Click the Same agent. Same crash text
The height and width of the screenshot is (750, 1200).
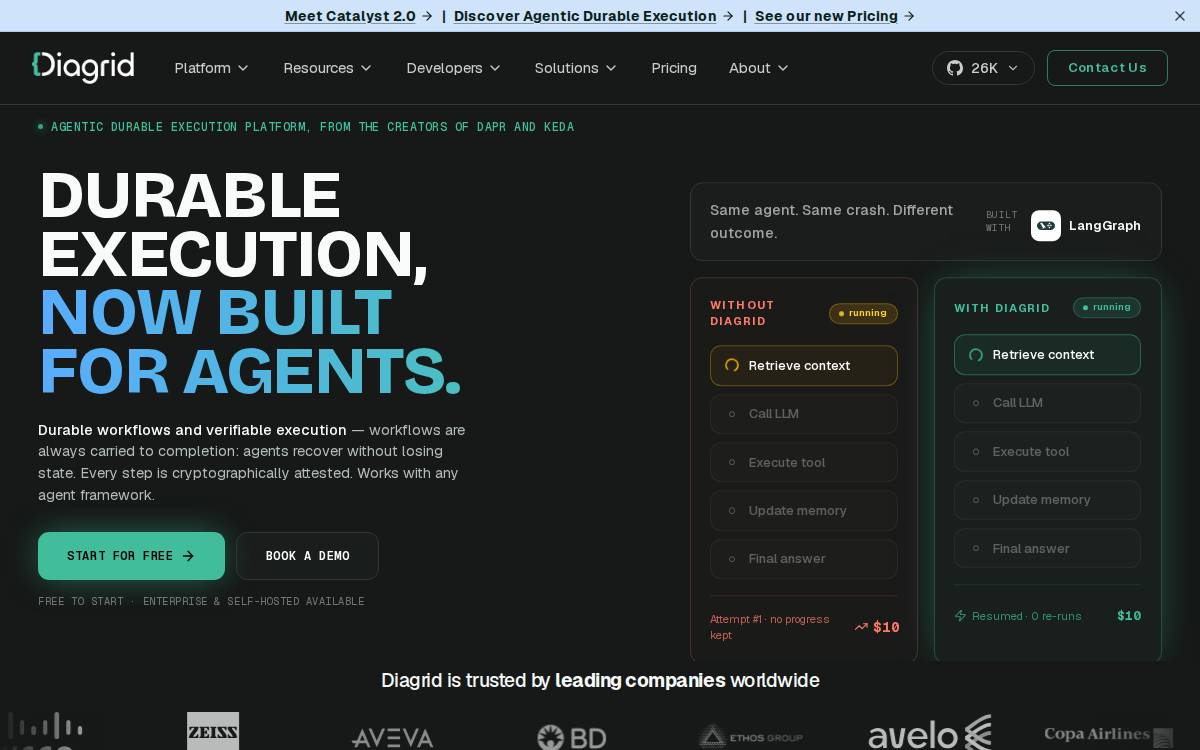point(832,221)
